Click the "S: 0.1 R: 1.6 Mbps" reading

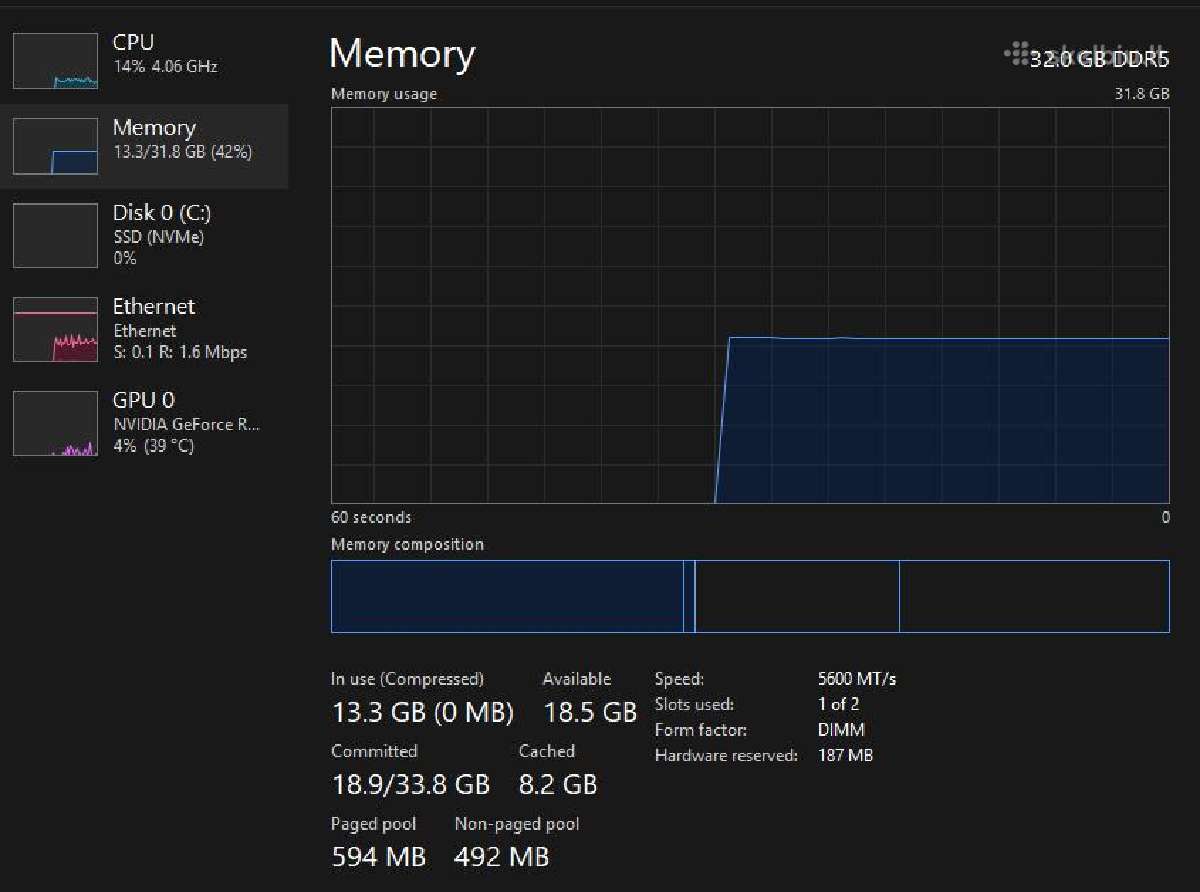tap(180, 352)
